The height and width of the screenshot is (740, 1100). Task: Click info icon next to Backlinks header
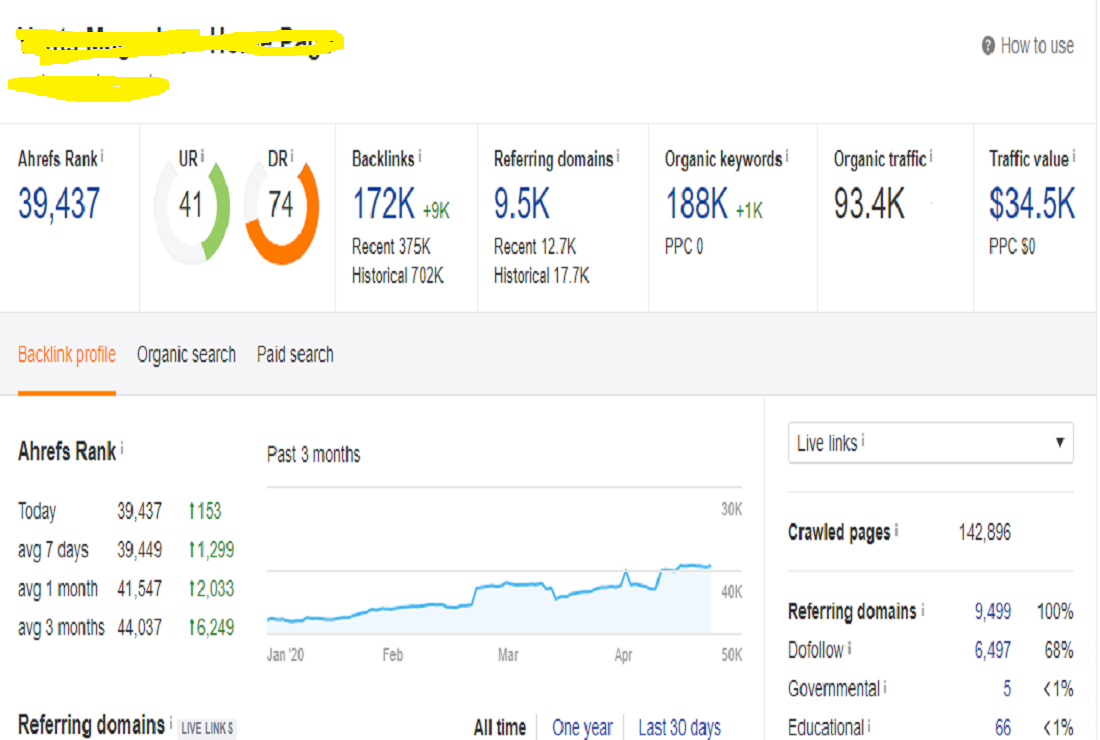coord(420,157)
